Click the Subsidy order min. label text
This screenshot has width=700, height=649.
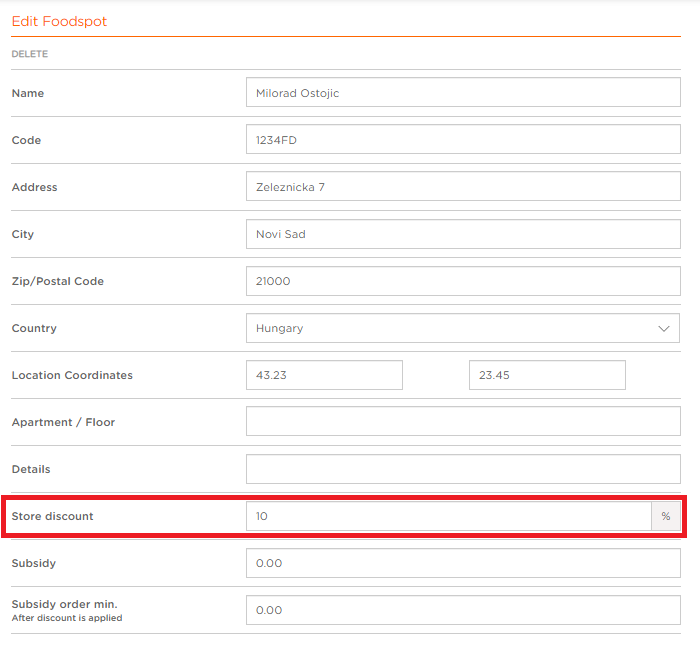[64, 604]
